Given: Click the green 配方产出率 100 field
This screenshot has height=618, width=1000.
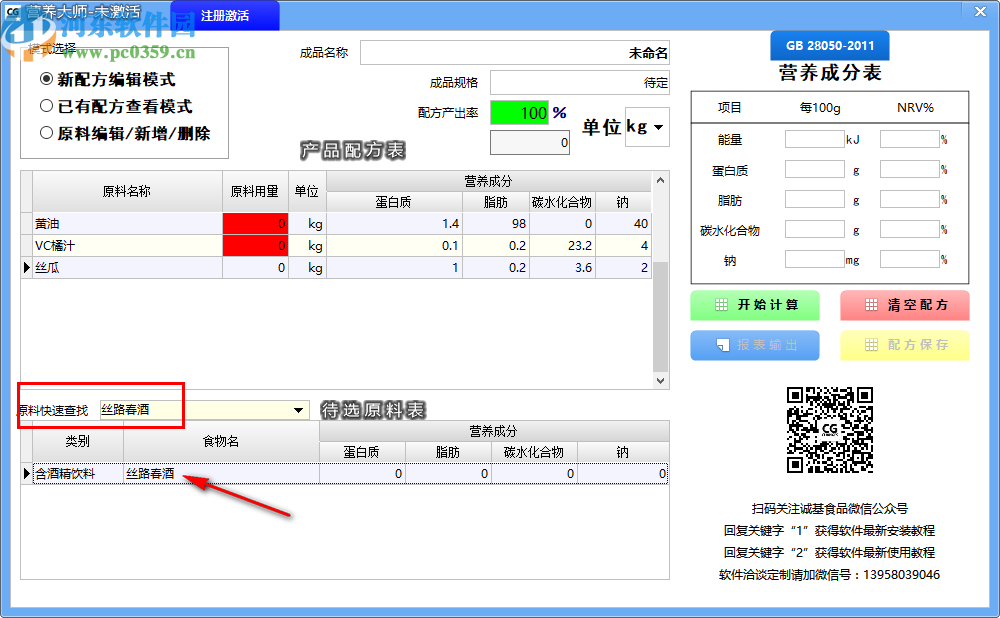Looking at the screenshot, I should (x=519, y=113).
